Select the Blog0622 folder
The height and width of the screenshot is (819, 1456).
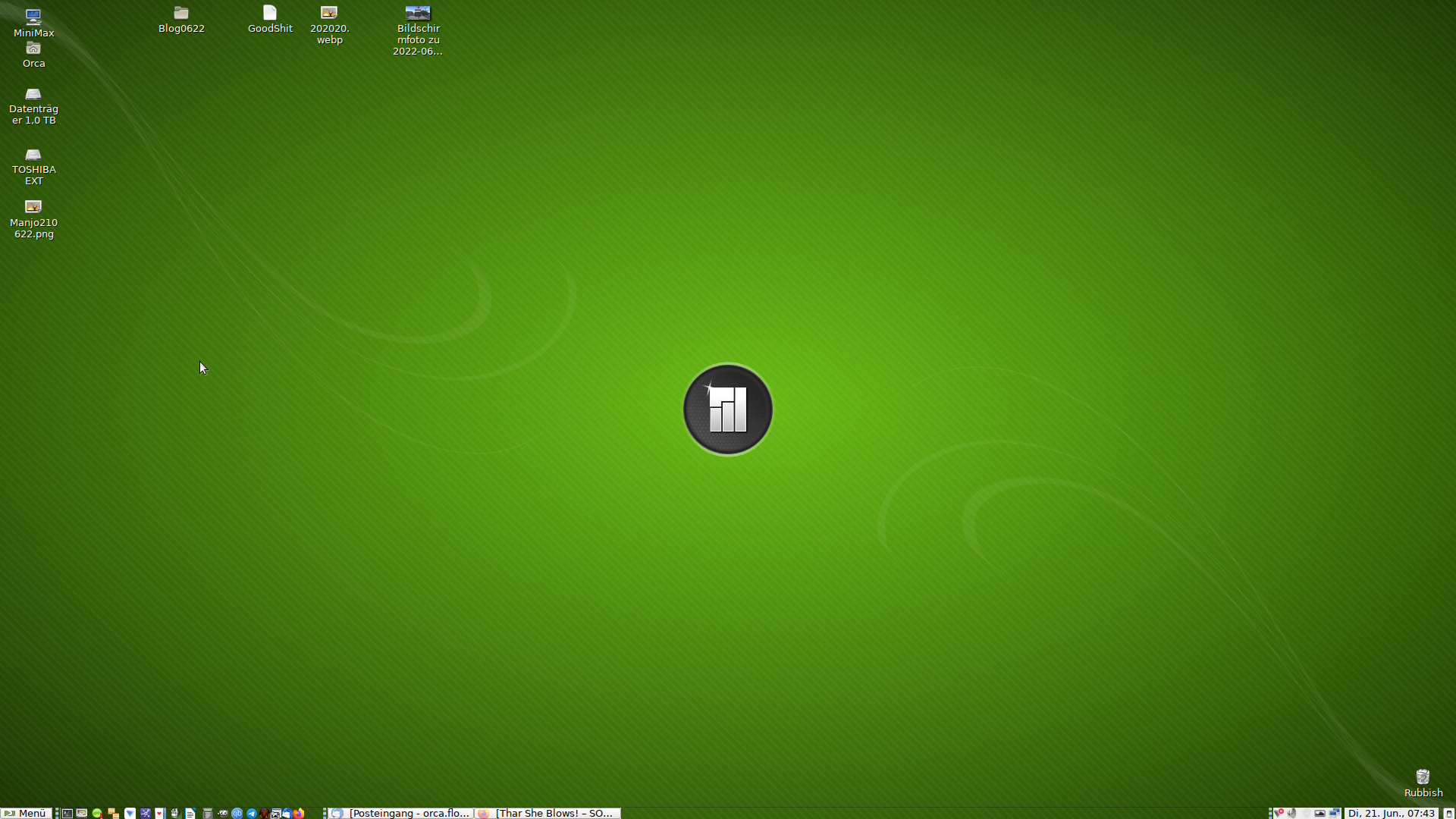coord(181,20)
